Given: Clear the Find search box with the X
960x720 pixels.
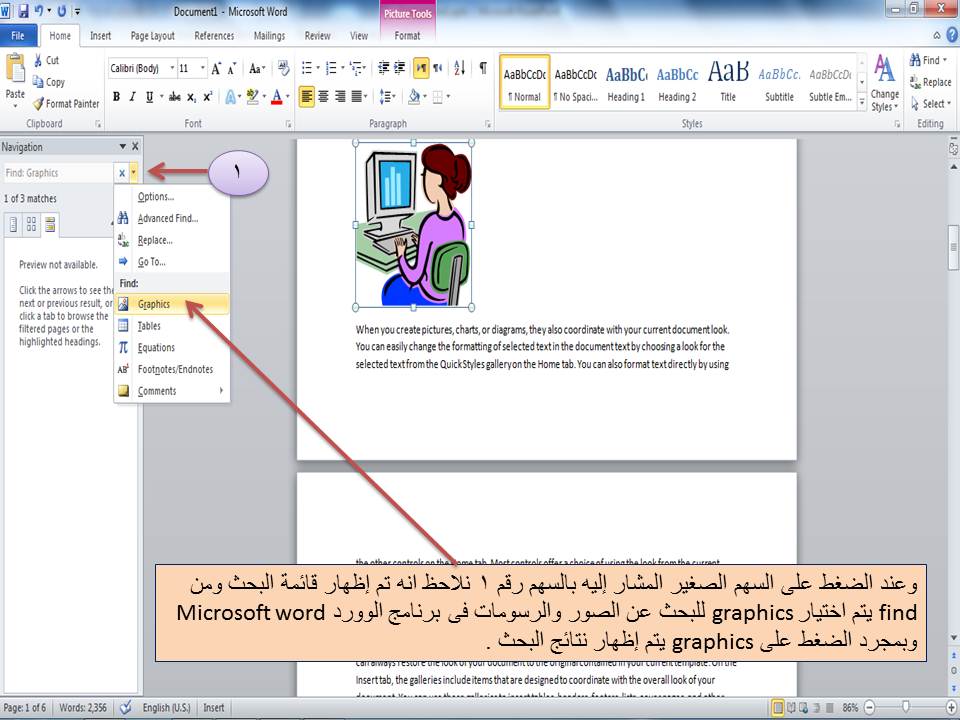Looking at the screenshot, I should click(x=122, y=173).
